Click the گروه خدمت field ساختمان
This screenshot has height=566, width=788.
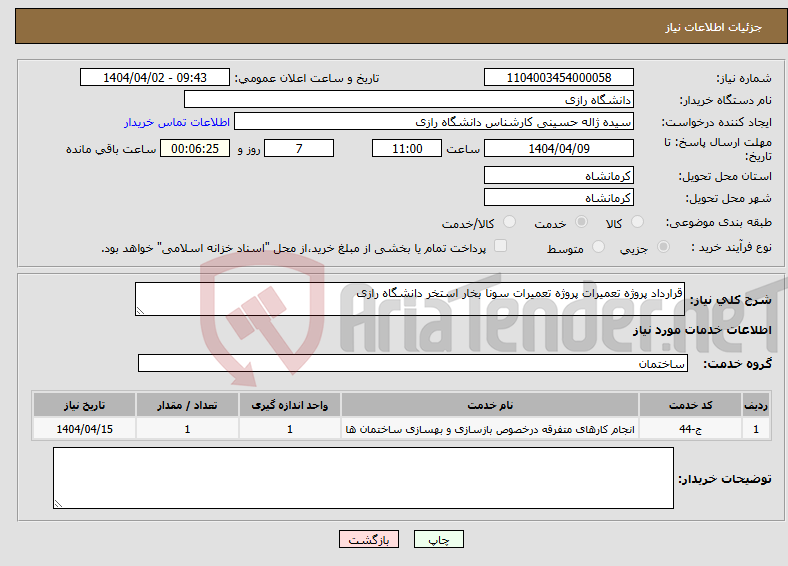coord(413,363)
